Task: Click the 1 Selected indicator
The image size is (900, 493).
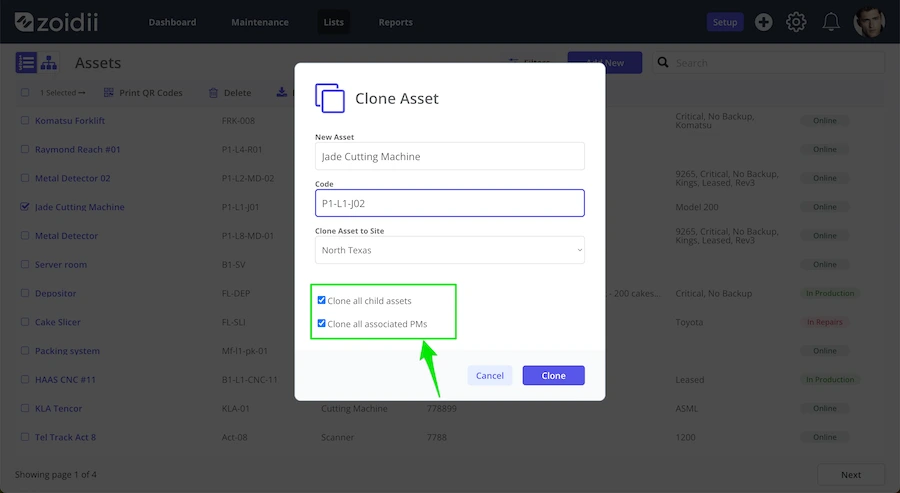Action: 63,92
